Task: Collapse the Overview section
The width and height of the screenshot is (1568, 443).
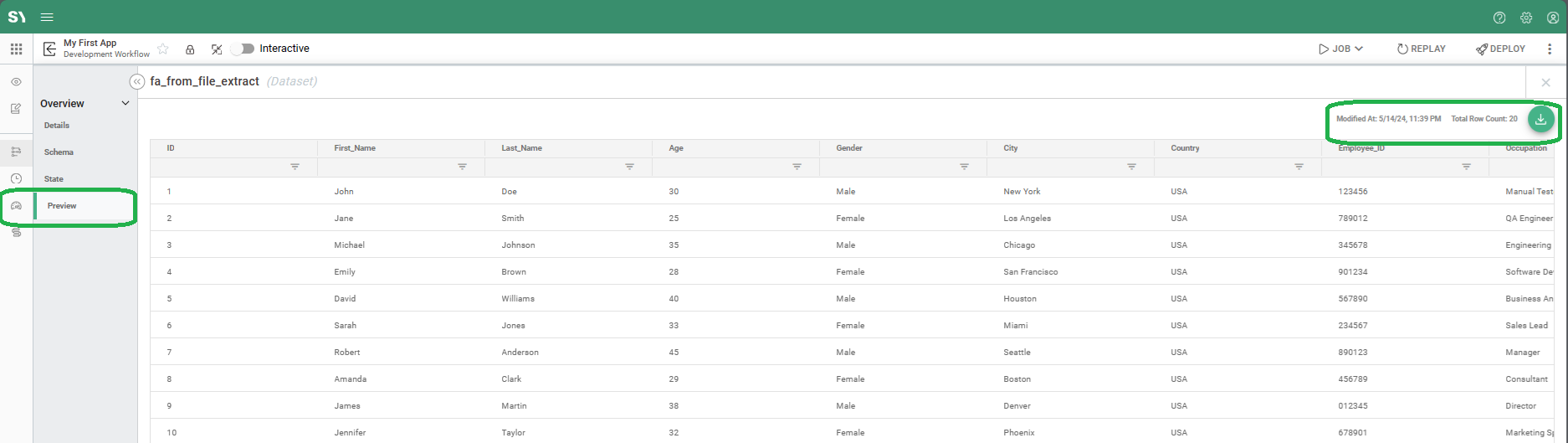Action: point(126,104)
